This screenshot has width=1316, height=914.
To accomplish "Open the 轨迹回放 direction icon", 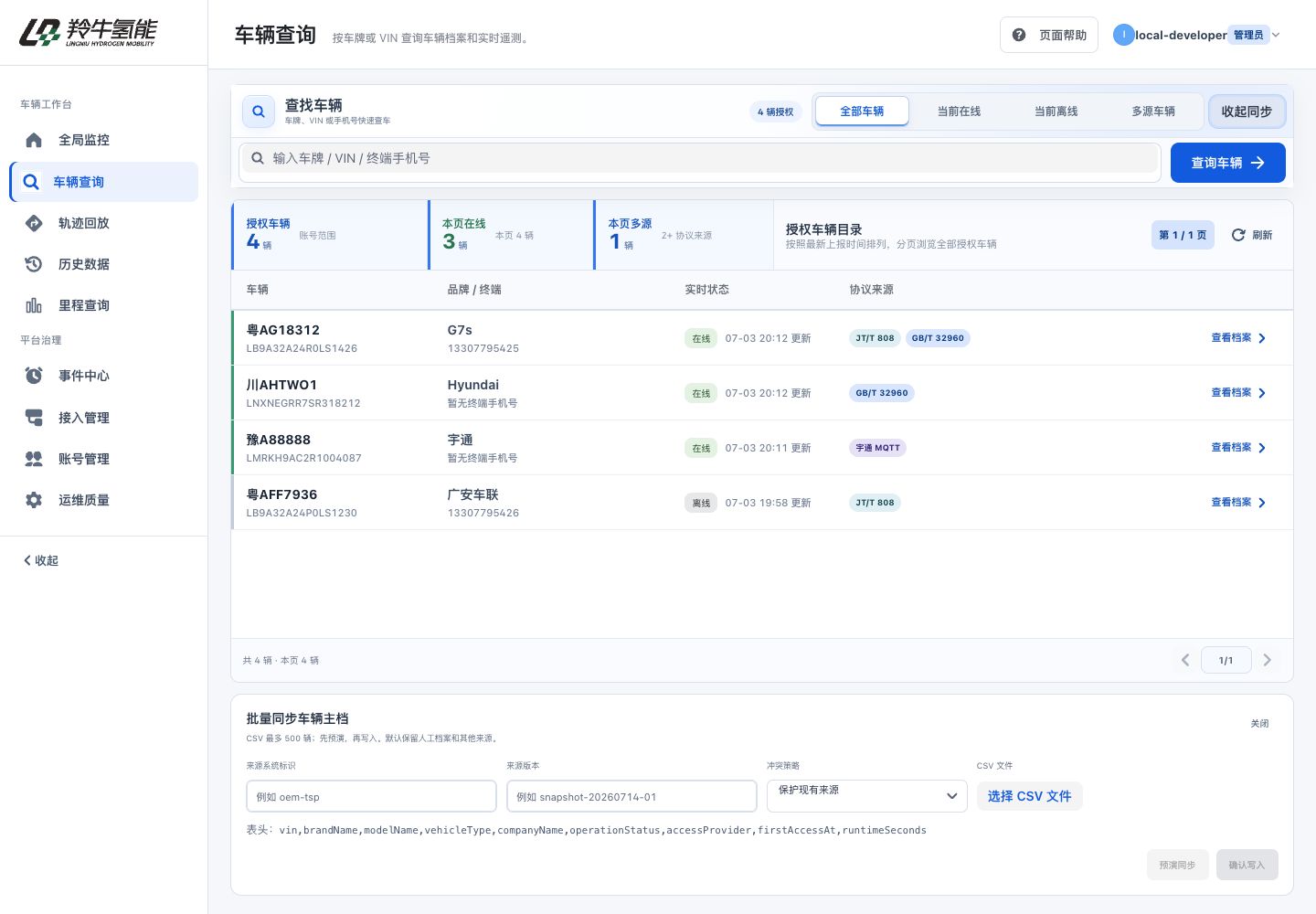I will point(34,223).
